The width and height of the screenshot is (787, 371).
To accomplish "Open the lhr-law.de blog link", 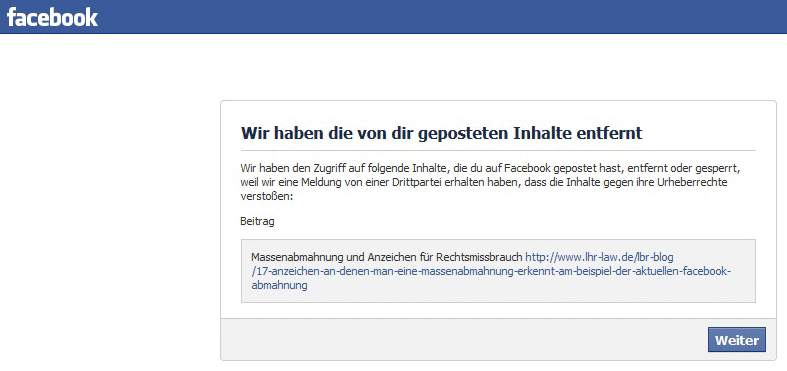I will click(x=491, y=272).
